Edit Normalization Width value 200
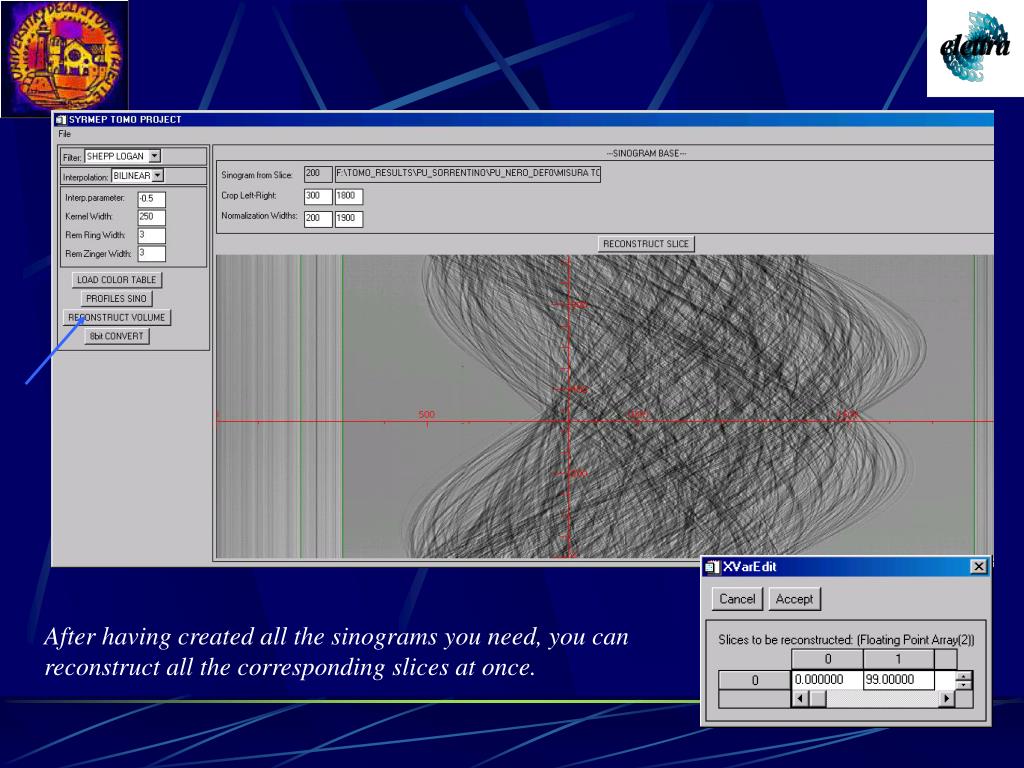 coord(318,219)
